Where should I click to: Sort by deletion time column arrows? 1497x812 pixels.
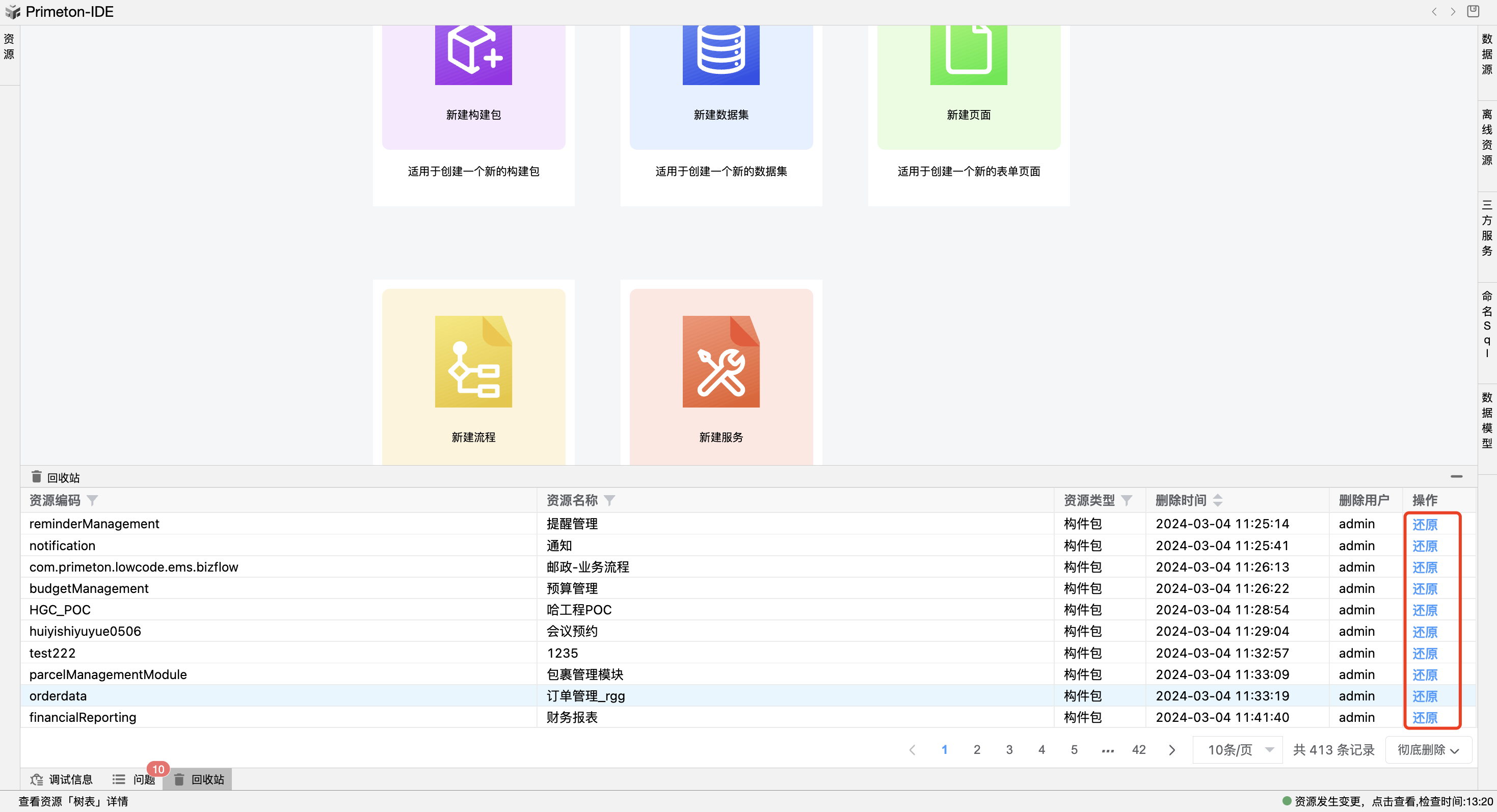coord(1217,500)
